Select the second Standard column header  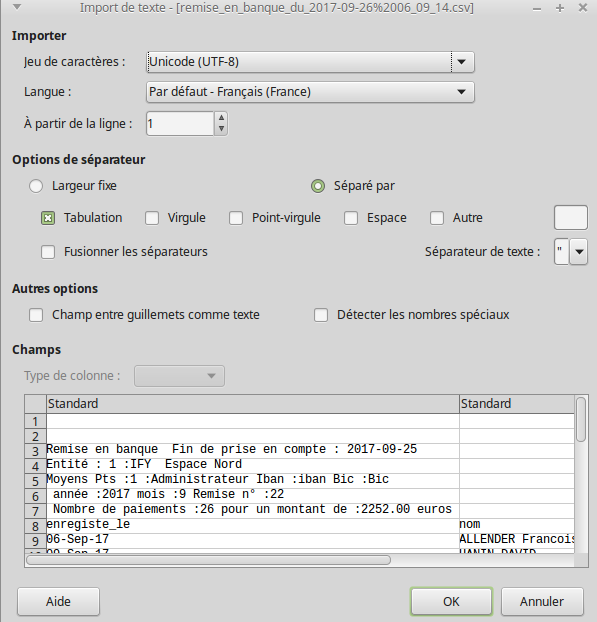[x=517, y=404]
